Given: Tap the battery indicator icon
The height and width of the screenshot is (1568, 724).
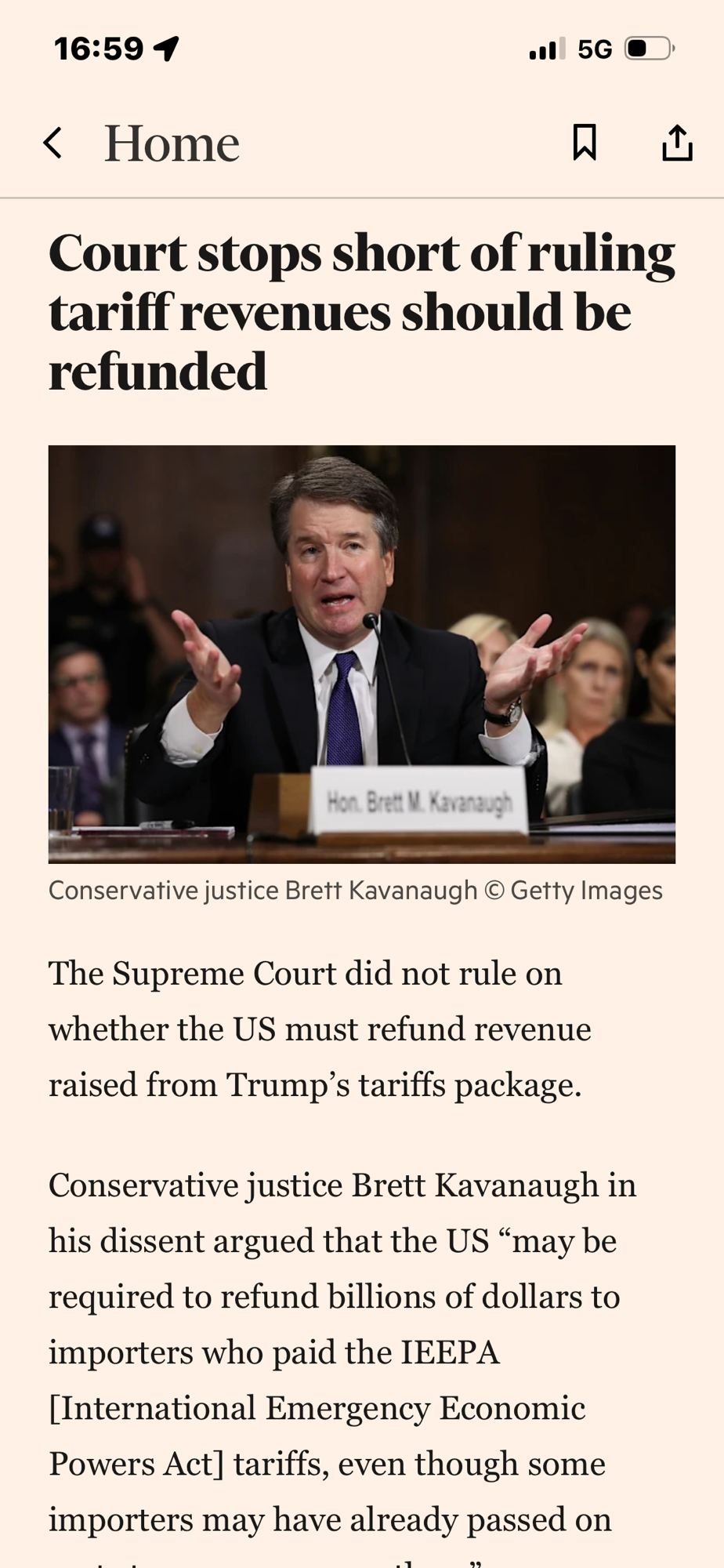Looking at the screenshot, I should [649, 49].
